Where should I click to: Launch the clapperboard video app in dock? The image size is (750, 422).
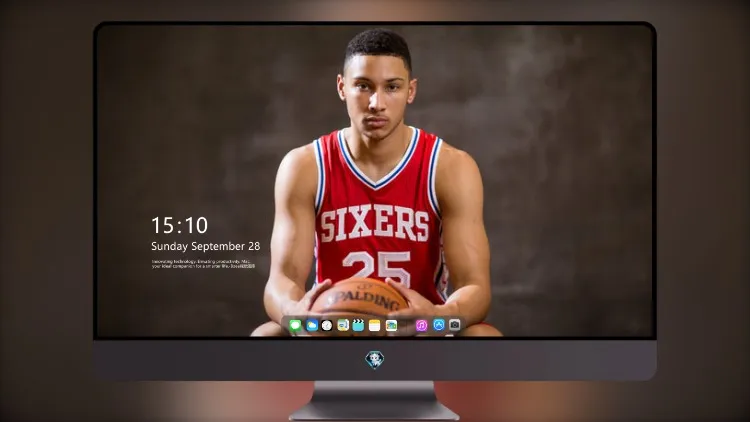358,325
